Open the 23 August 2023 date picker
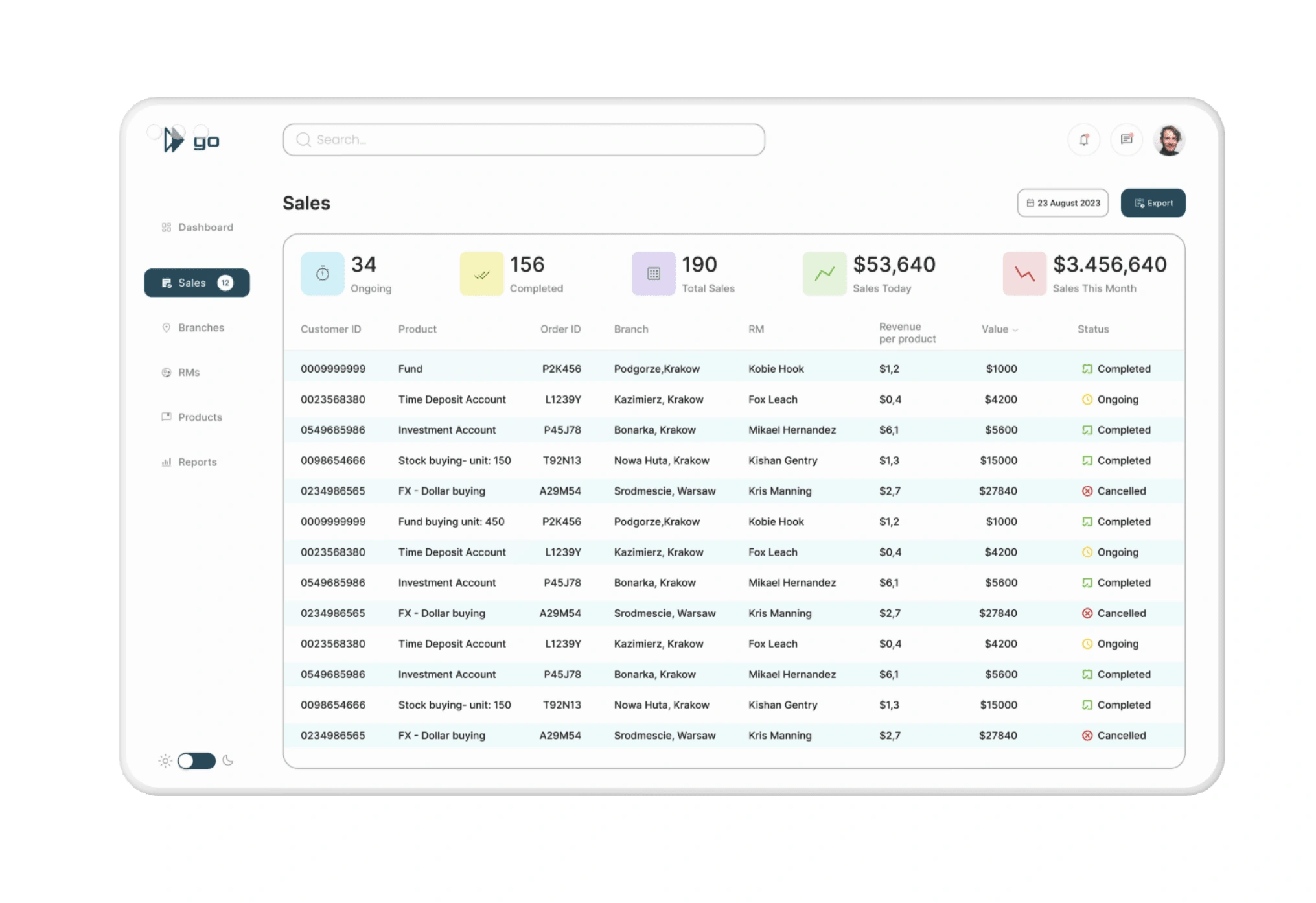 click(1063, 203)
